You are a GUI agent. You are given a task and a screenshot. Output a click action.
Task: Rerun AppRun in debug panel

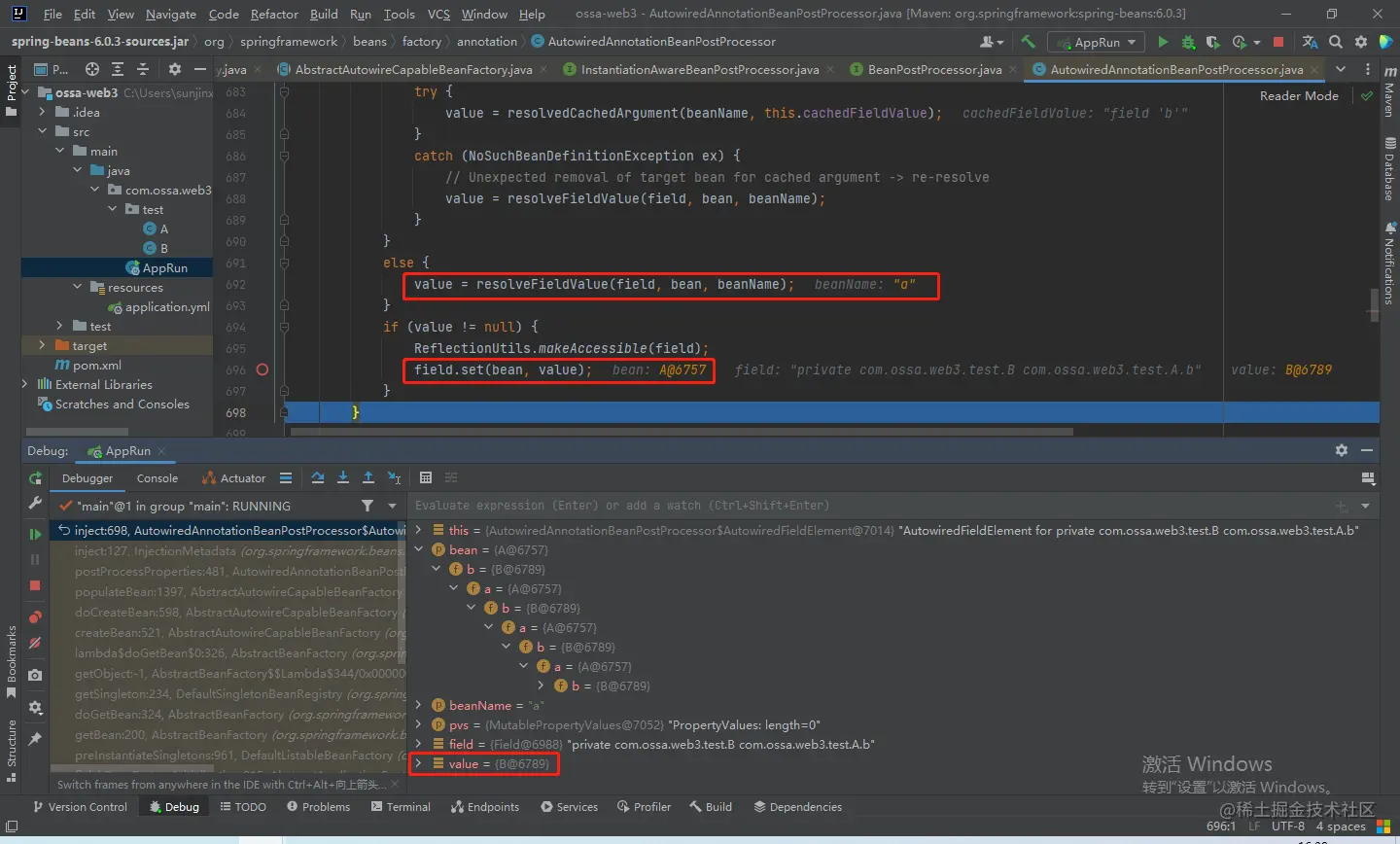coord(35,478)
